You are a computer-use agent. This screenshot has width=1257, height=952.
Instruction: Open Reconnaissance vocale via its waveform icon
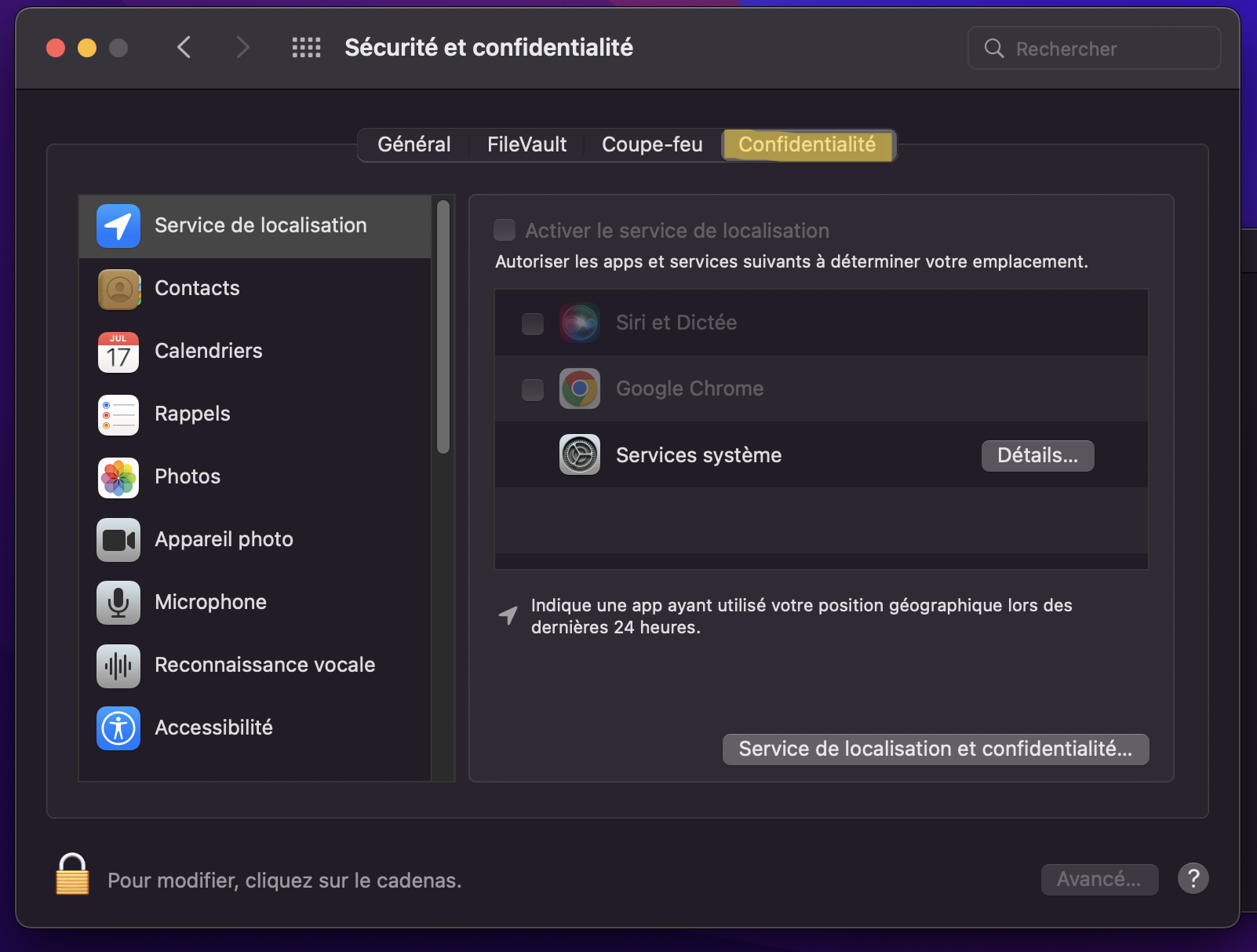tap(118, 666)
